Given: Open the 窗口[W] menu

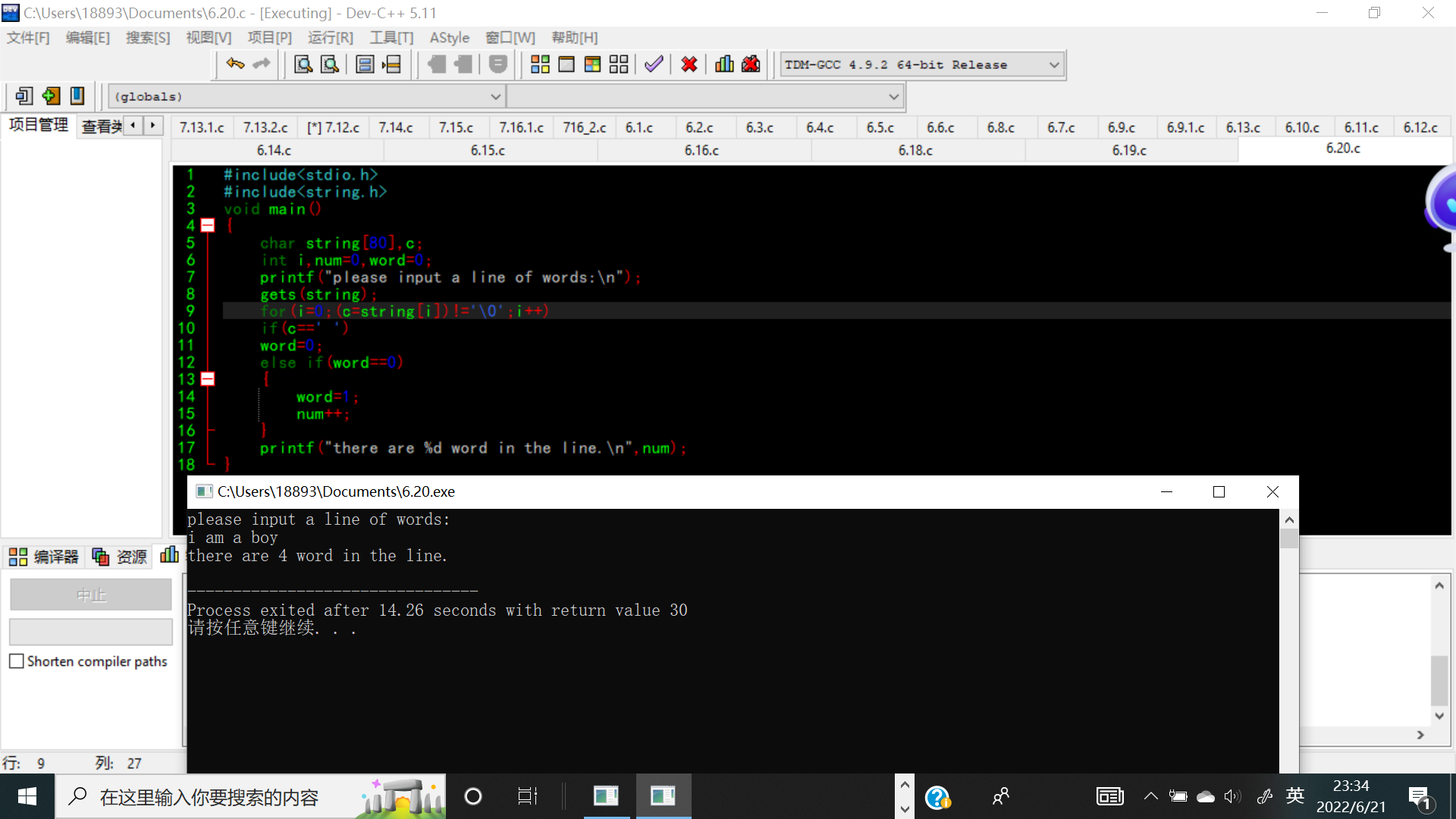Looking at the screenshot, I should [x=510, y=38].
